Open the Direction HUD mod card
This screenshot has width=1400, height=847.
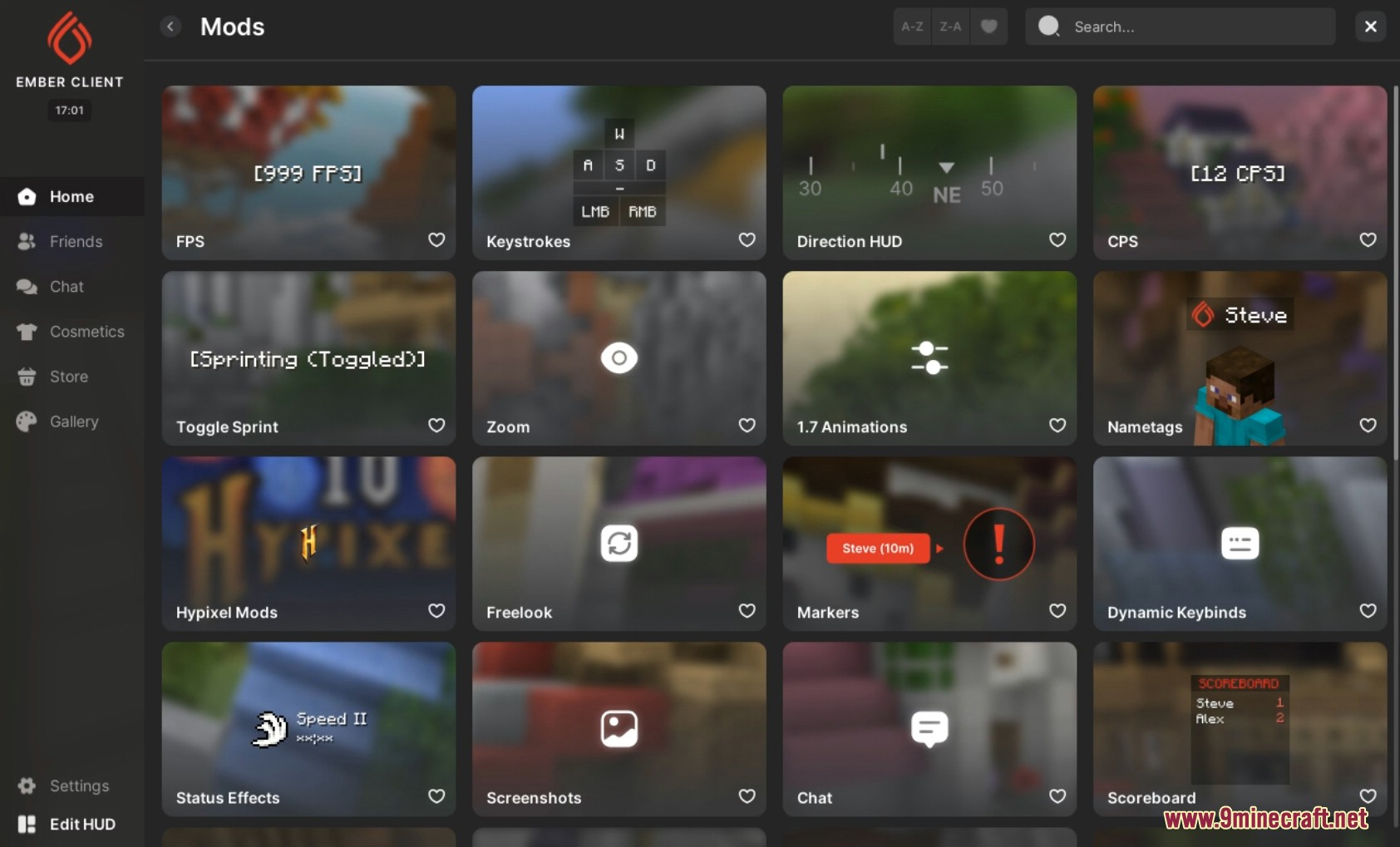929,173
